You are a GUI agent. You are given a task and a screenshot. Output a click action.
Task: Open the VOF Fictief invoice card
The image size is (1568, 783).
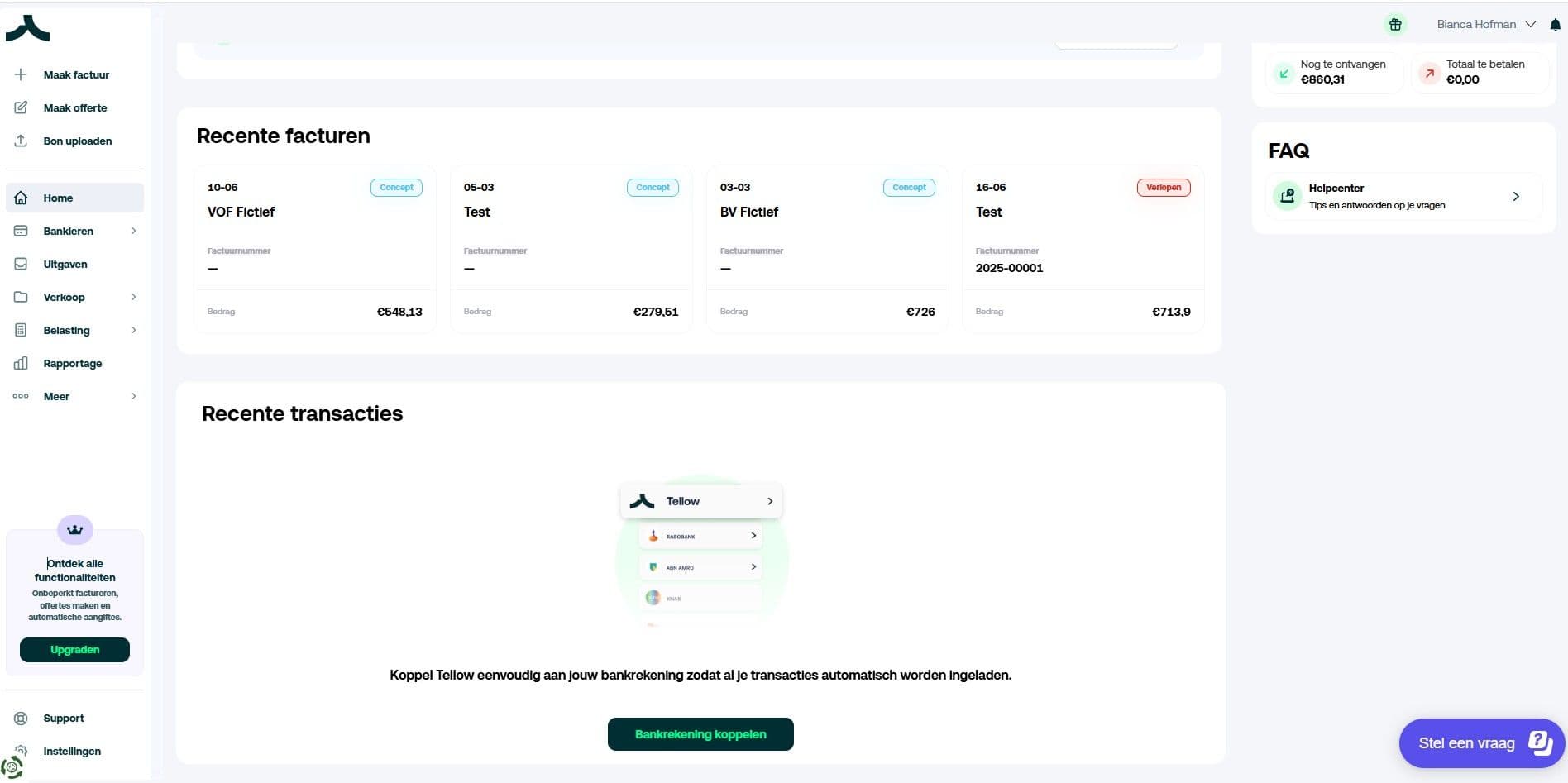click(x=314, y=249)
